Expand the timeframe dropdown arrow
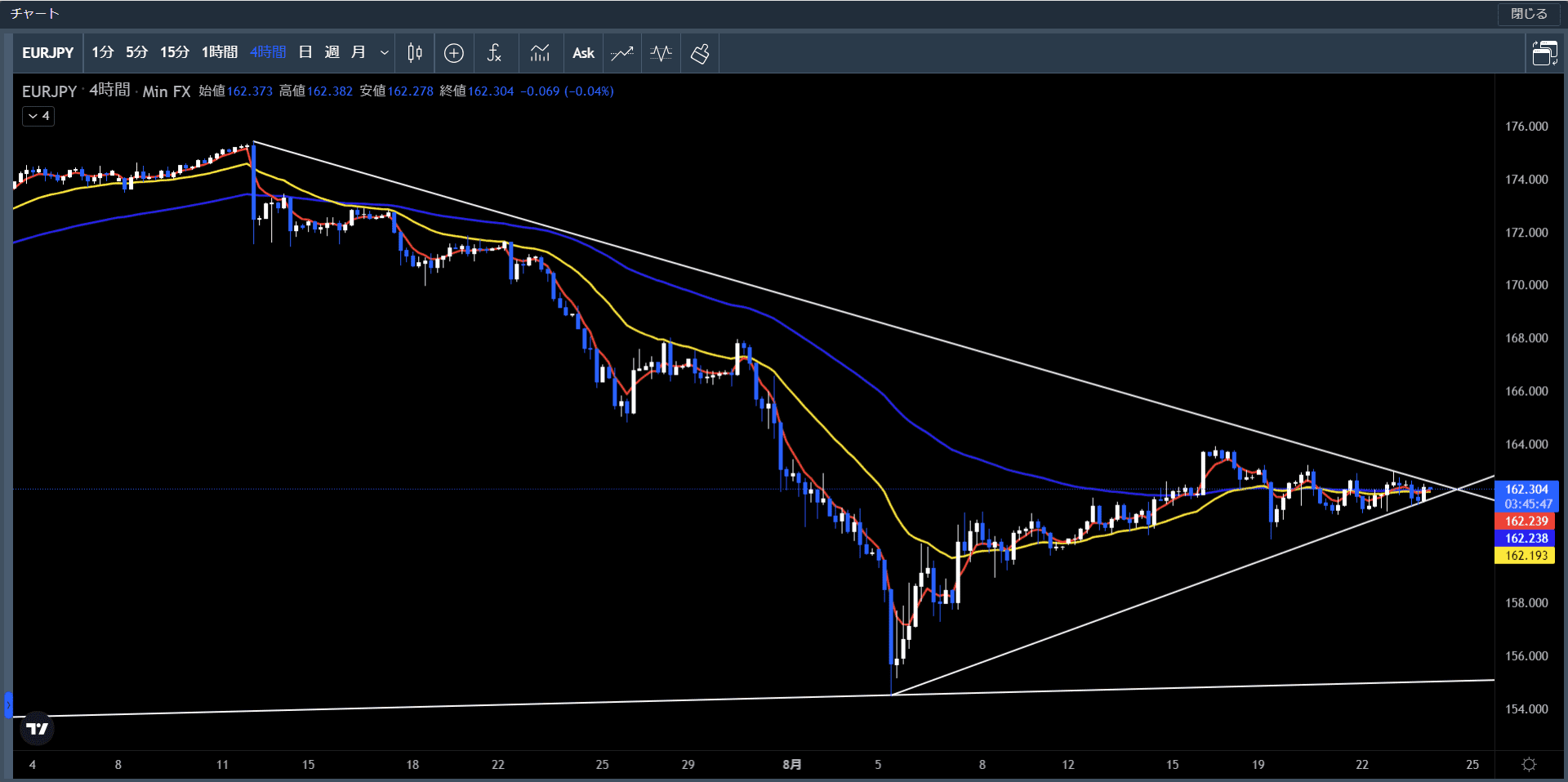The image size is (1568, 782). (x=385, y=53)
